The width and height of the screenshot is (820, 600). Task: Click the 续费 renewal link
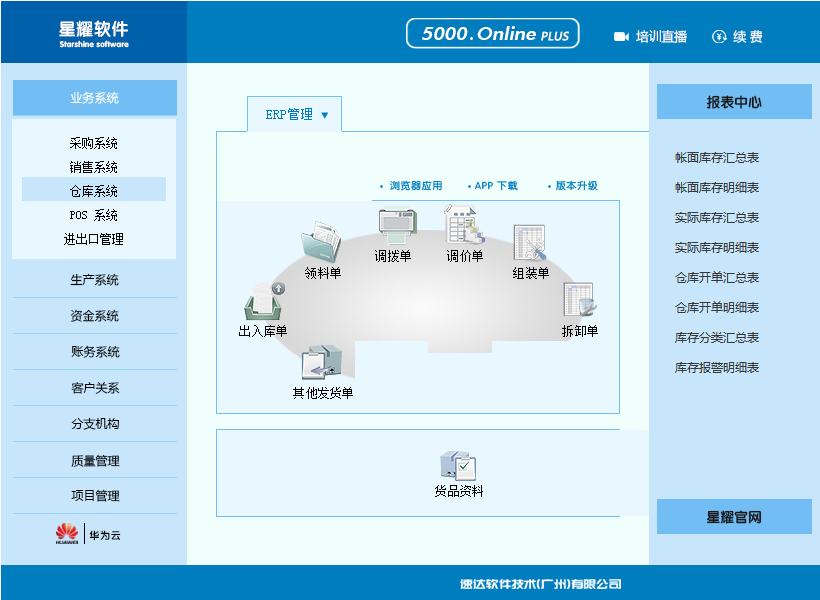[x=748, y=37]
